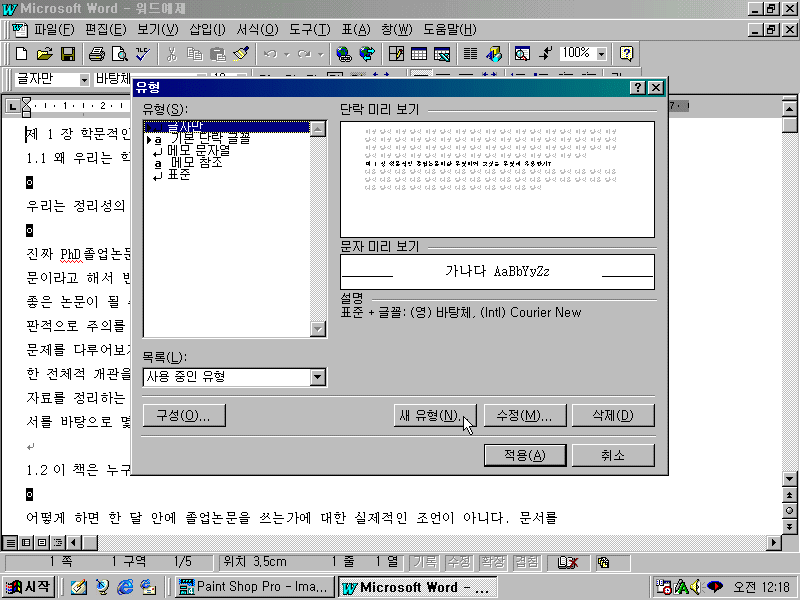Open the 글자만 style dropdown in toolbar
This screenshot has height=600, width=800.
click(84, 80)
